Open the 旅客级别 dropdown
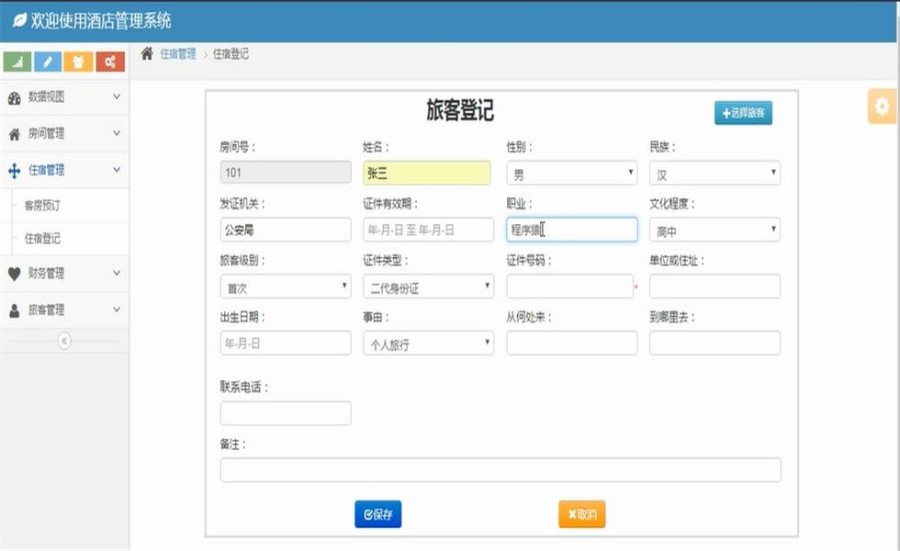The height and width of the screenshot is (551, 900). [285, 286]
